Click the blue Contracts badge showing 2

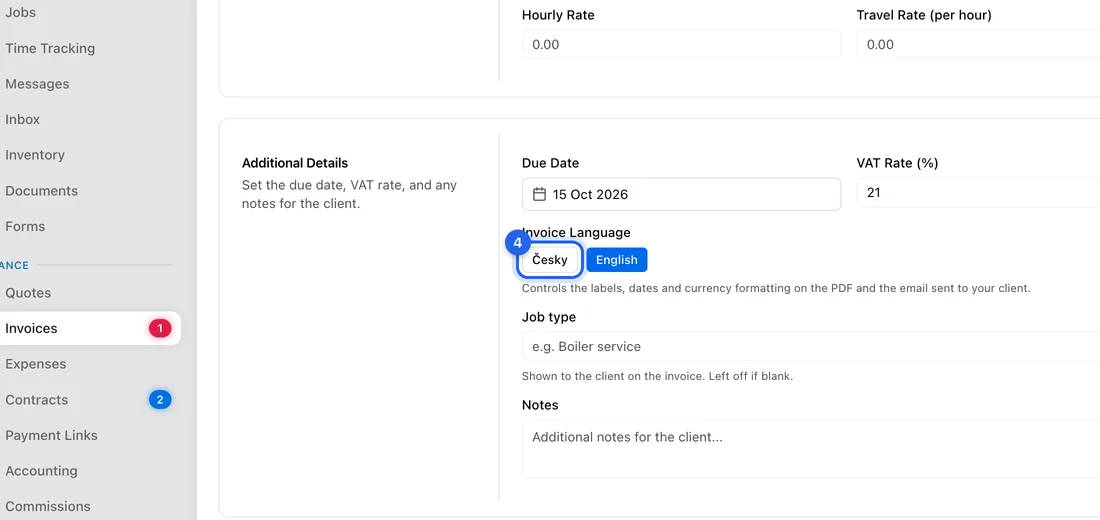pyautogui.click(x=160, y=400)
